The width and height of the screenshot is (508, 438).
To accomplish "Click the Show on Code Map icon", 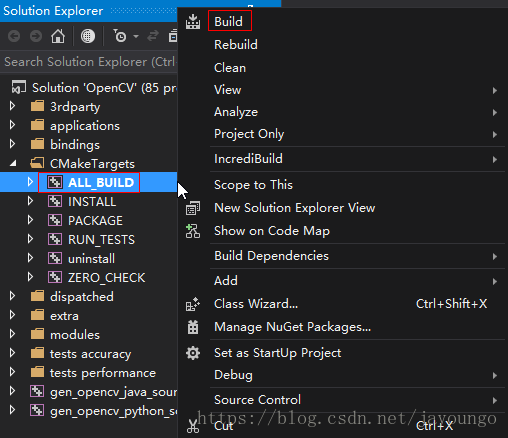I will (x=193, y=231).
